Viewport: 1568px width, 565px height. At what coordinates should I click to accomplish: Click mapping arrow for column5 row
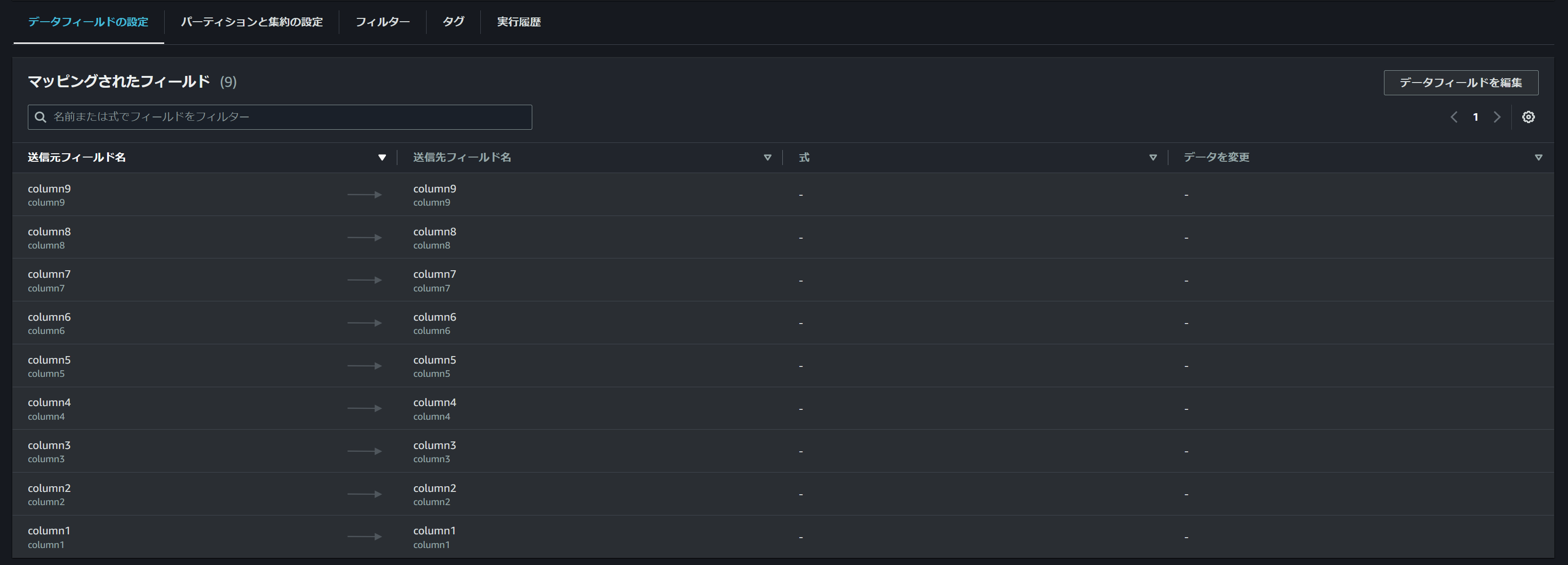(x=364, y=366)
